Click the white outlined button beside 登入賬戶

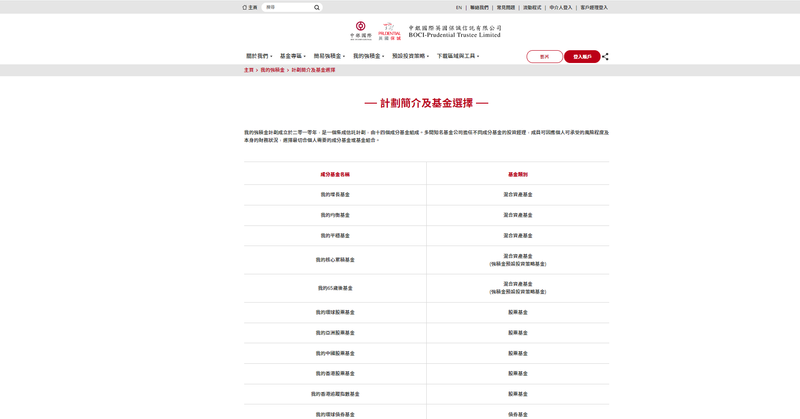tap(544, 57)
